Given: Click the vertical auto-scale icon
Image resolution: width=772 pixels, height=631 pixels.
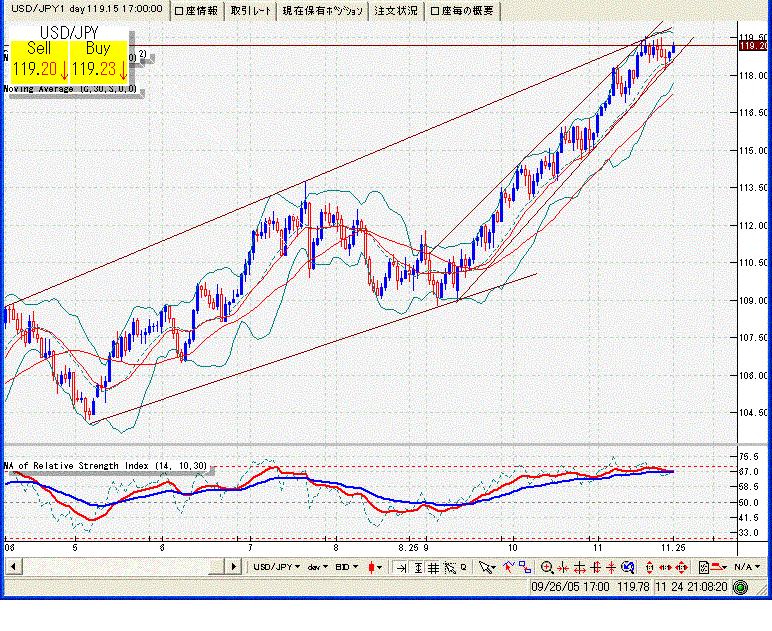Looking at the screenshot, I should pos(417,567).
